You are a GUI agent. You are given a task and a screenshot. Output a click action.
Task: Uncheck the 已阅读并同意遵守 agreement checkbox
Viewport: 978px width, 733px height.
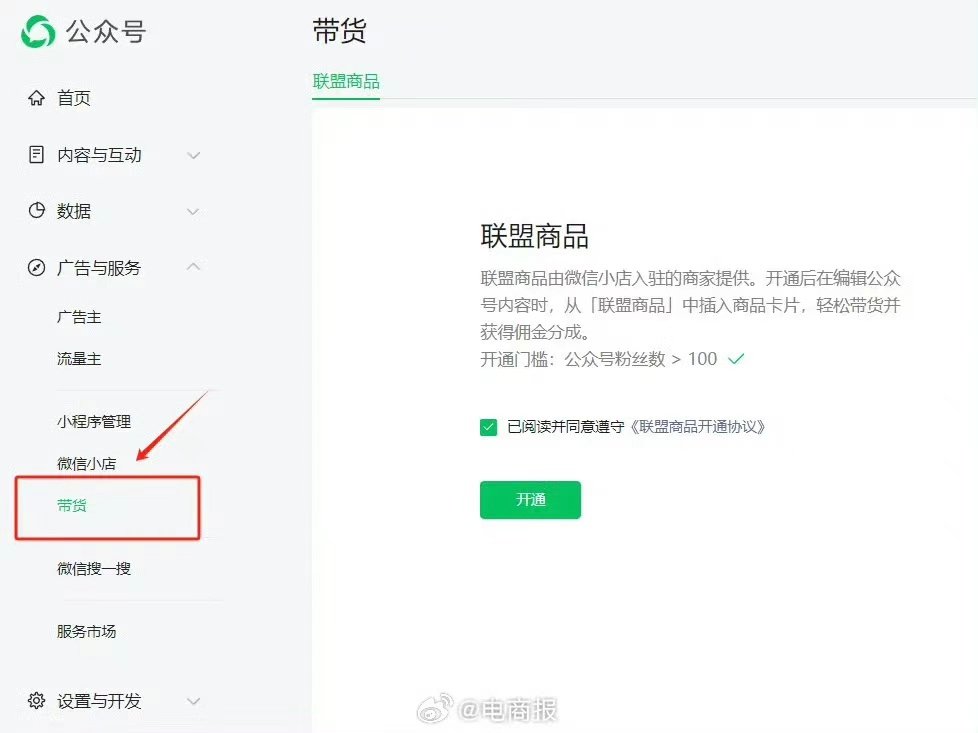[x=488, y=427]
